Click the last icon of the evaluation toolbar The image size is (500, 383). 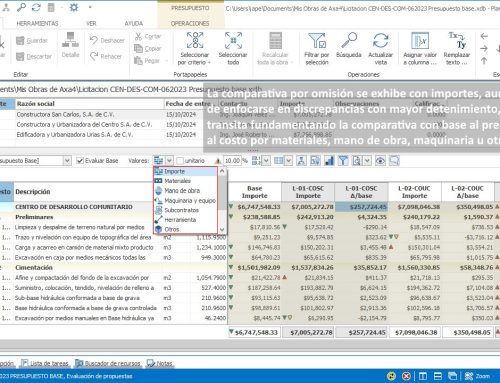pyautogui.click(x=394, y=161)
